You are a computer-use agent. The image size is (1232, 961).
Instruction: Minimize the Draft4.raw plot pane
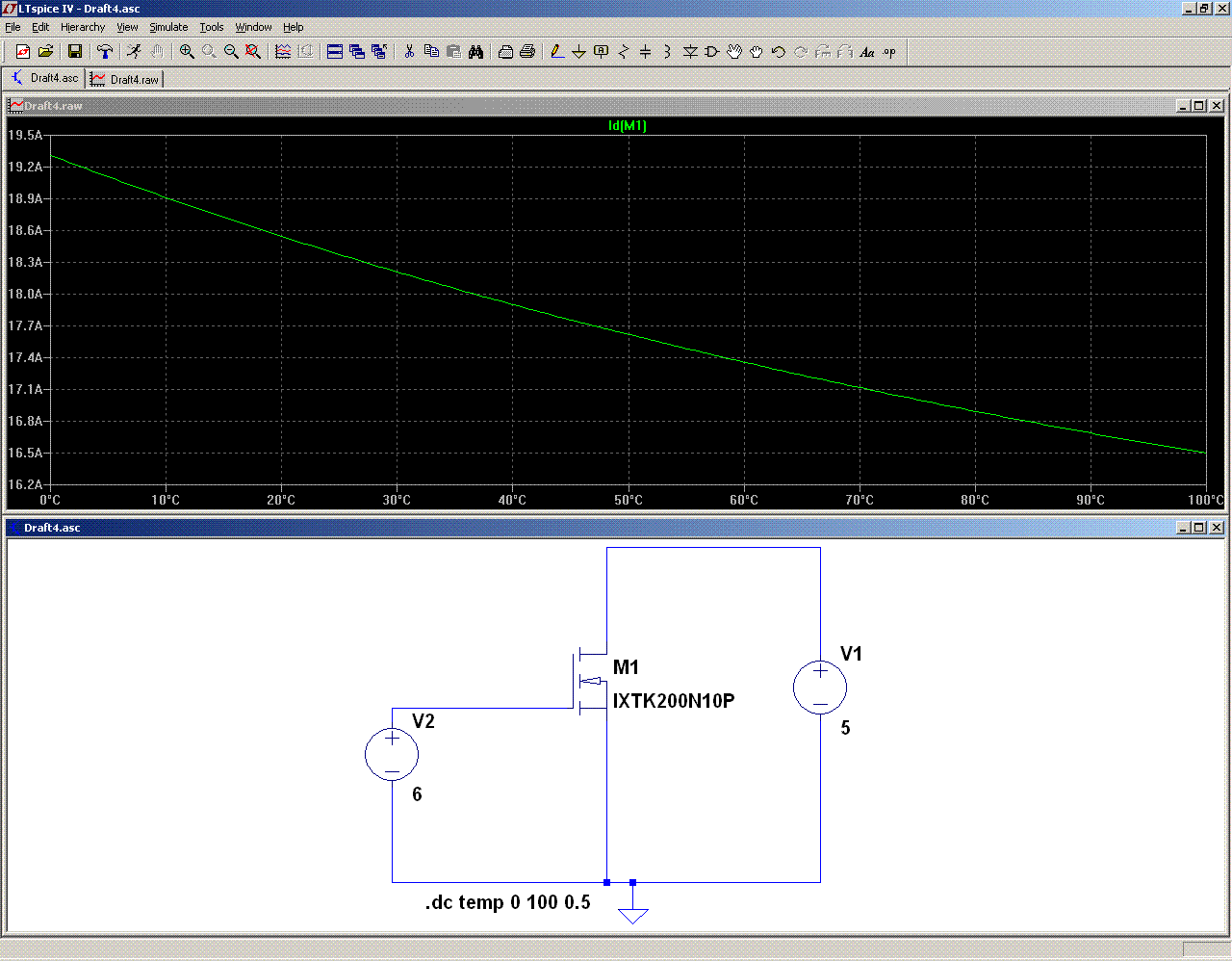1185,106
